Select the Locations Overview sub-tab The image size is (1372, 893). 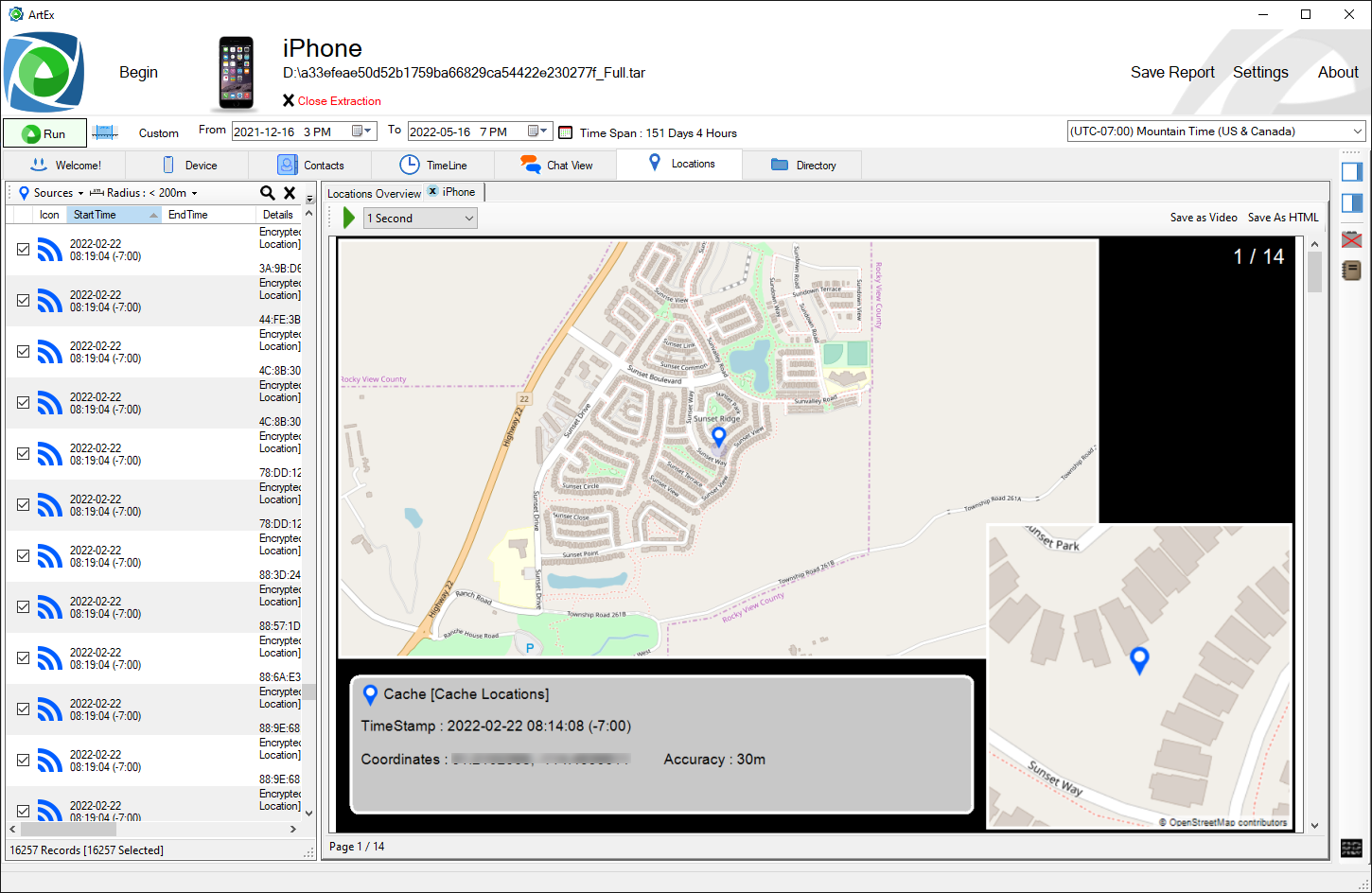(x=375, y=193)
